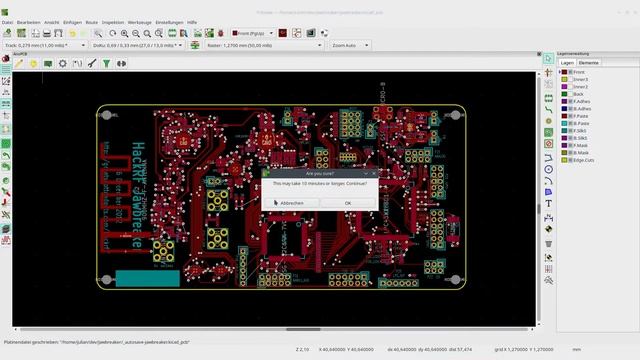Toggle visibility of Inner3 layer
This screenshot has width=640, height=360.
pos(571,80)
